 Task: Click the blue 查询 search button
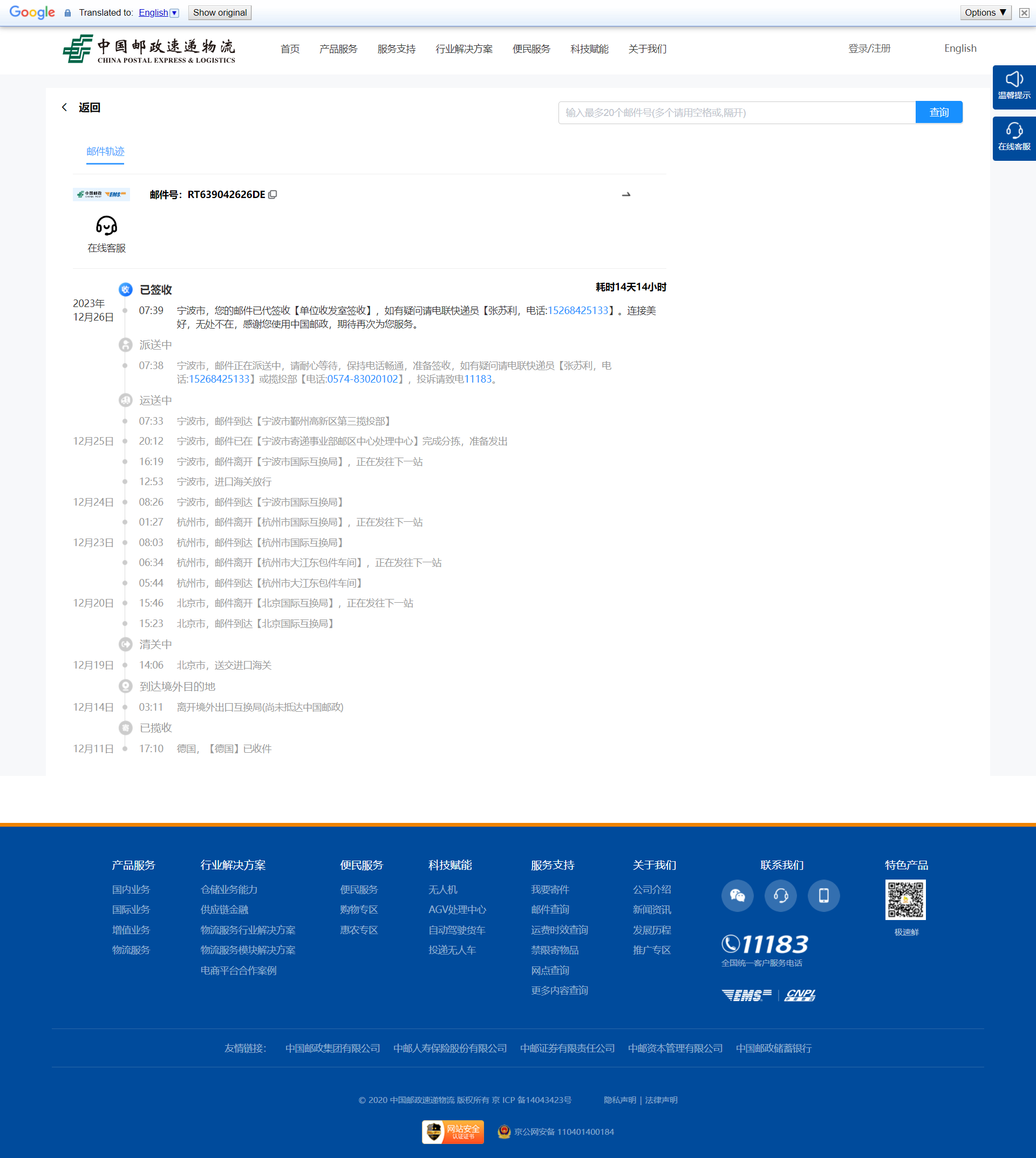tap(939, 112)
